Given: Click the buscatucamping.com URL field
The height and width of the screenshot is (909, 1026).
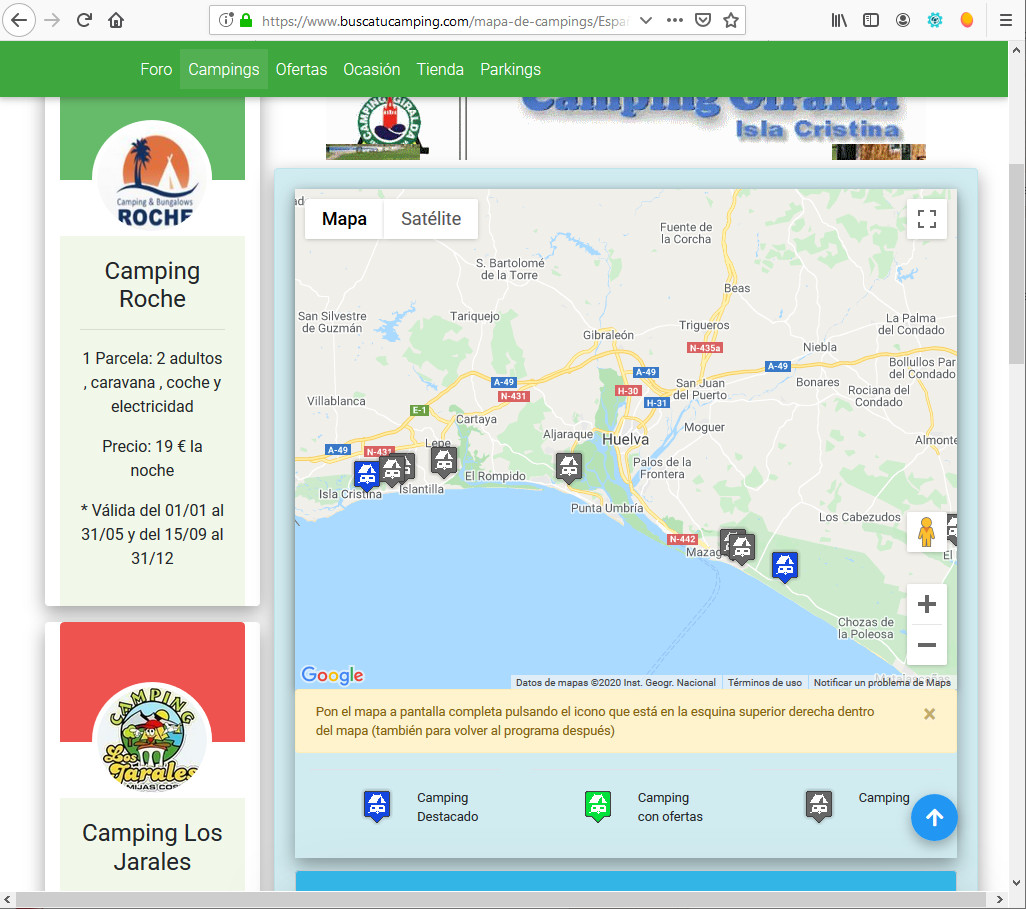Looking at the screenshot, I should 445,21.
